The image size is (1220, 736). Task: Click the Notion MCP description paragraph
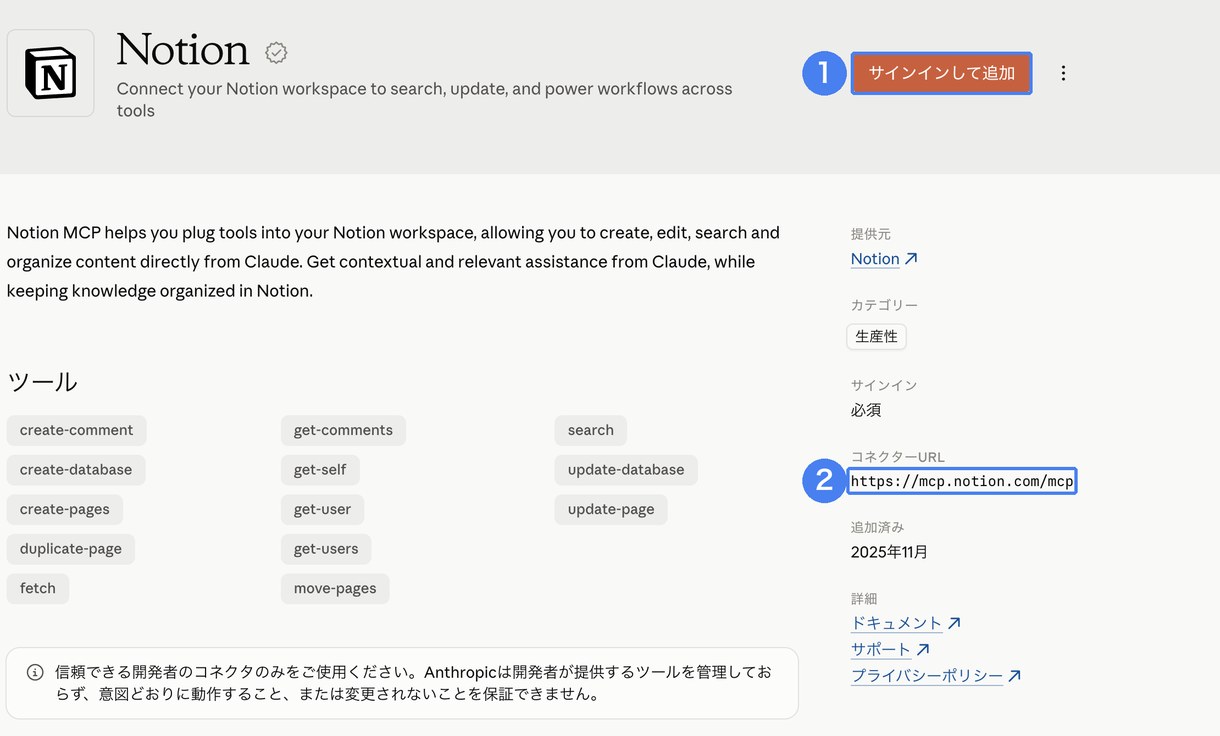(393, 262)
